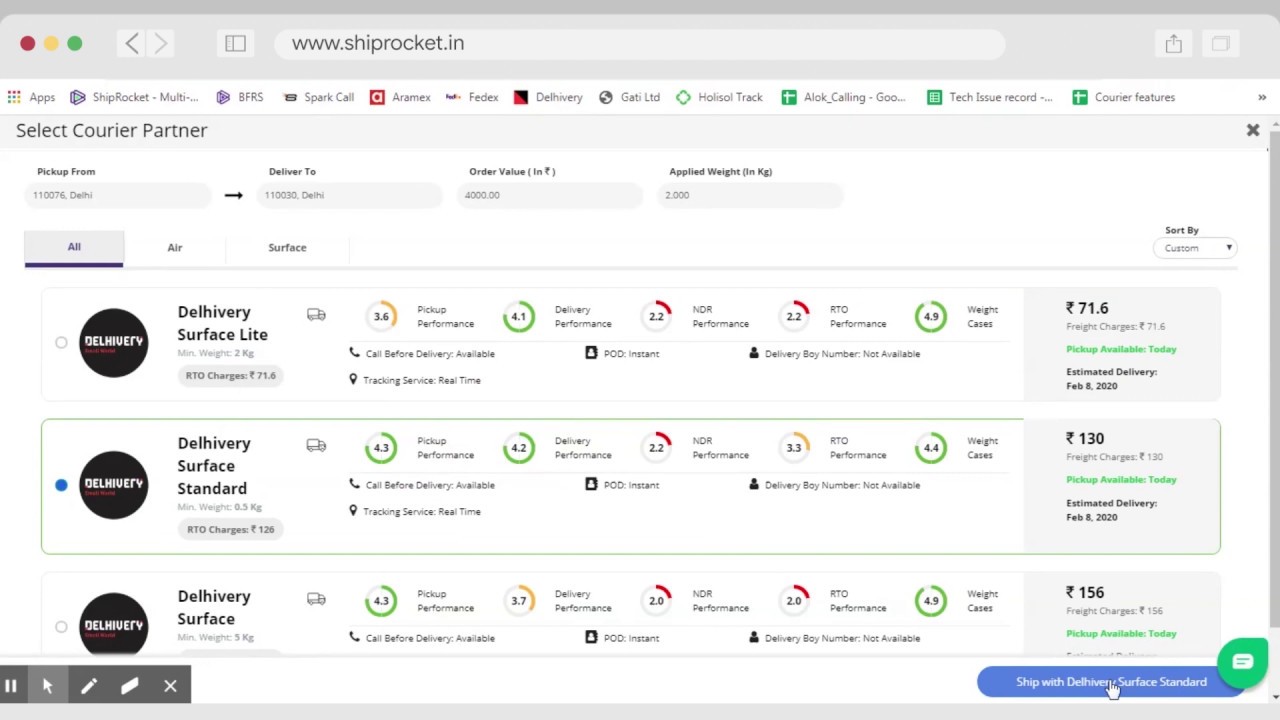The height and width of the screenshot is (720, 1280).
Task: Click phone icon beside Call Before Delivery, Surface Lite
Action: click(x=354, y=353)
